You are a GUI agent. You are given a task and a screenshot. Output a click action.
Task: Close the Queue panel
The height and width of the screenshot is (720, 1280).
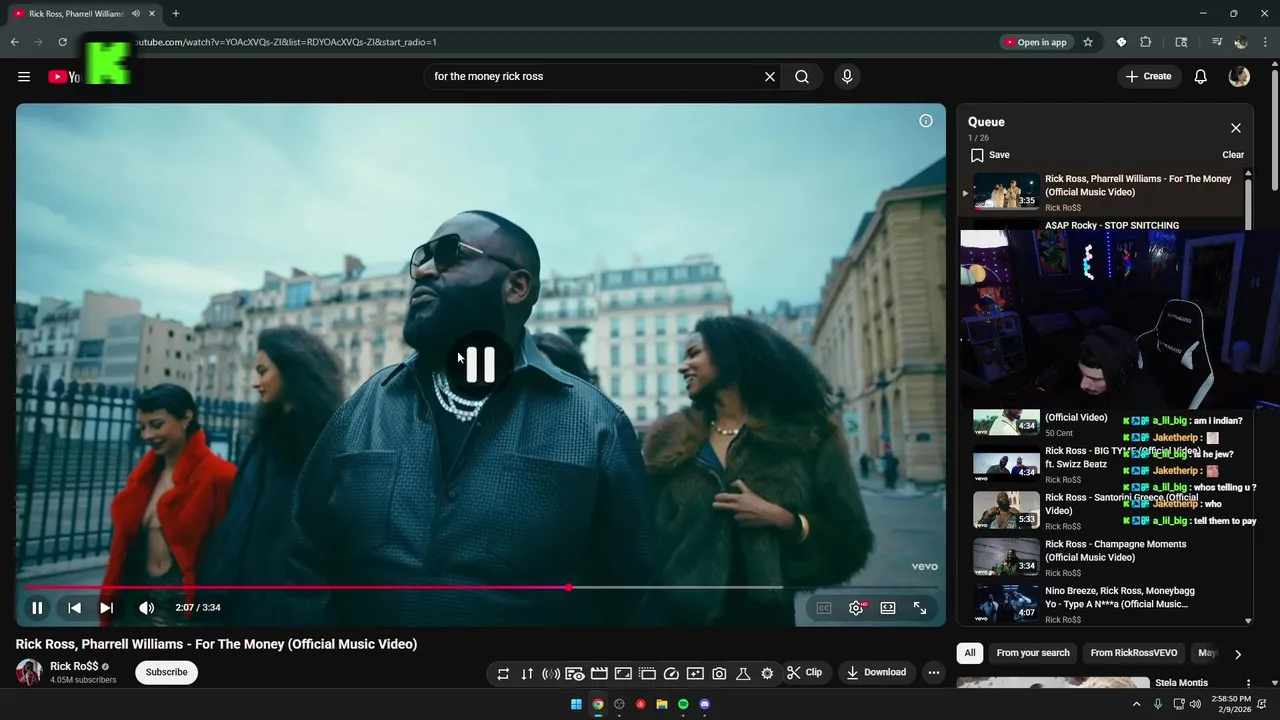(1236, 128)
